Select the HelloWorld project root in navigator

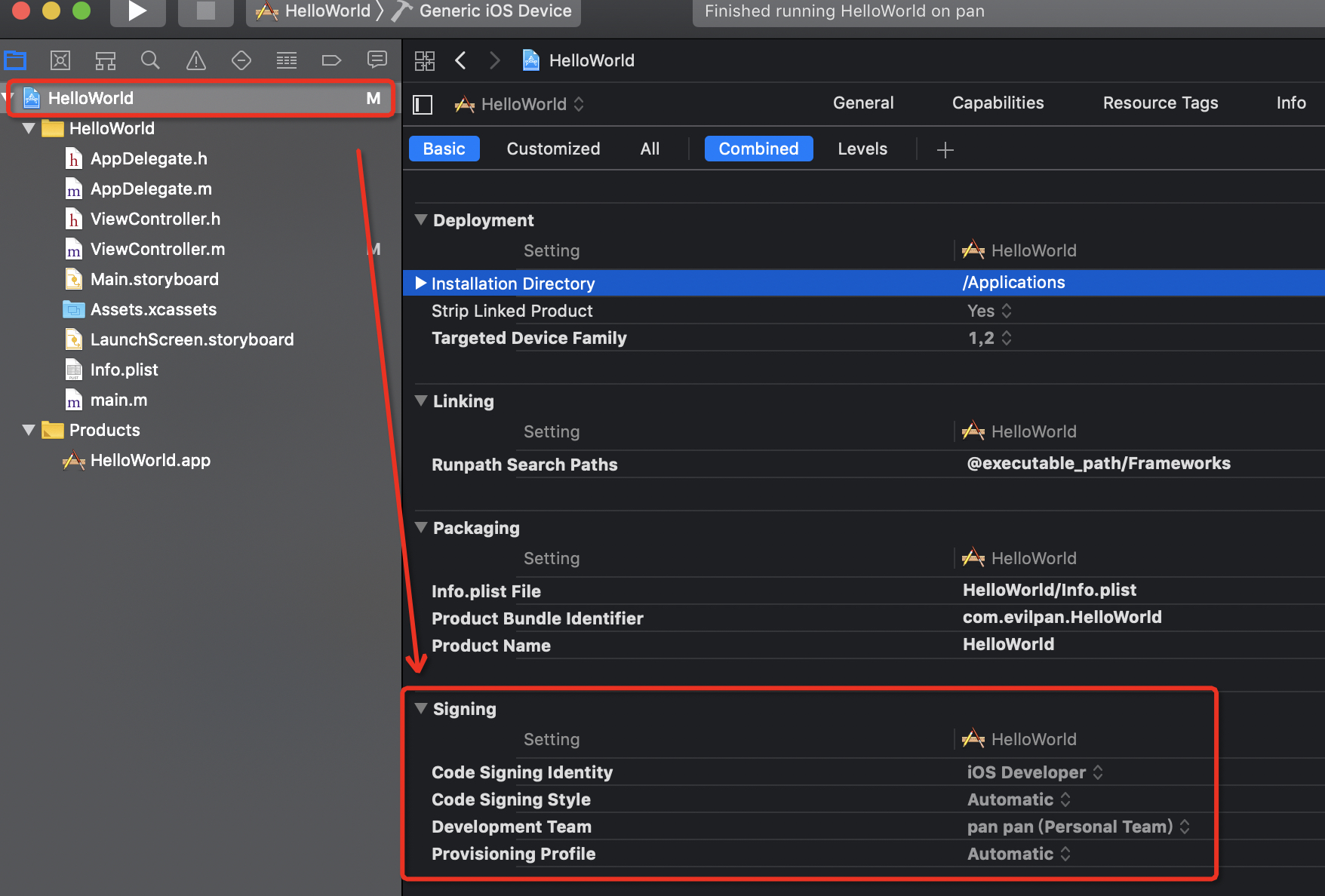(201, 98)
